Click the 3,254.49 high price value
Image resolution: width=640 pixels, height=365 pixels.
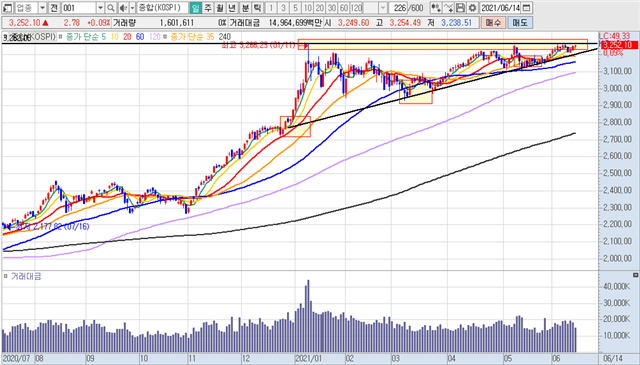pyautogui.click(x=405, y=23)
